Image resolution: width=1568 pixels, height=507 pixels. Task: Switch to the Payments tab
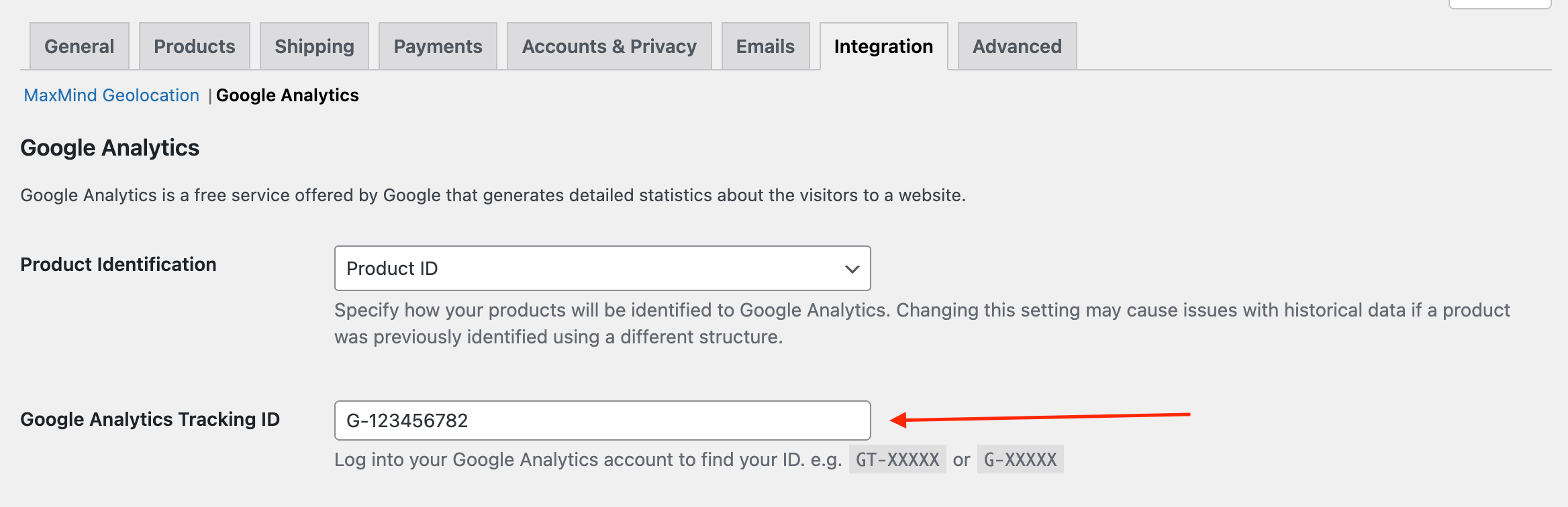pos(438,46)
